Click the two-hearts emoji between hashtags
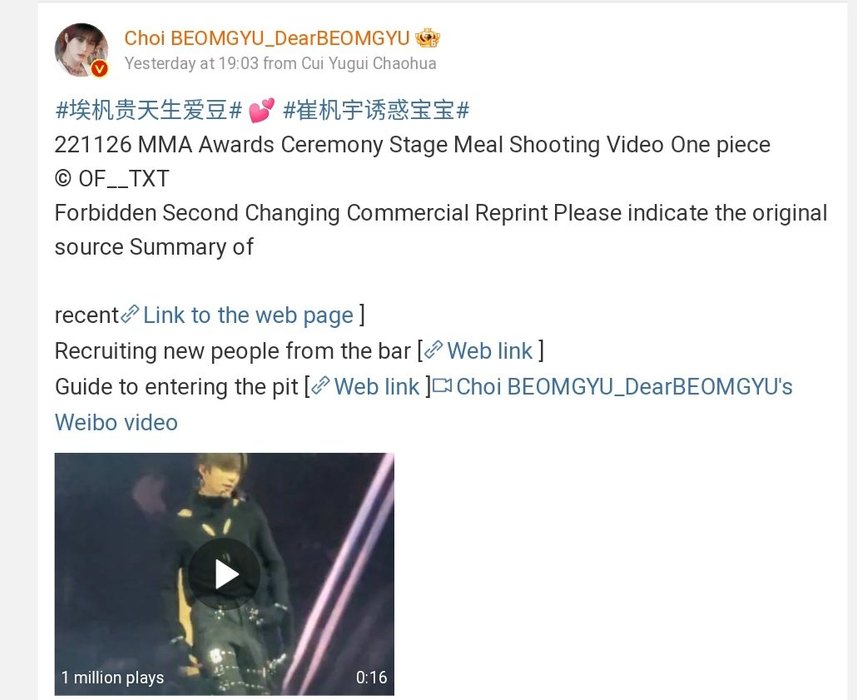Screen dimensions: 857x700 (262, 110)
